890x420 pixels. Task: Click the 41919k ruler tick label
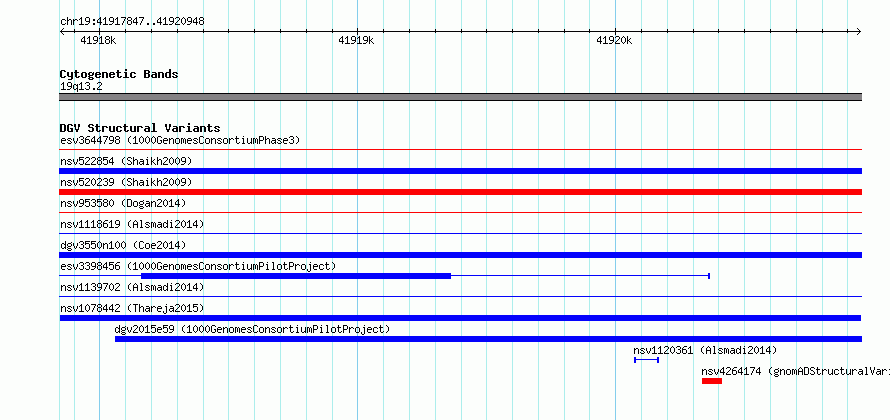[356, 40]
